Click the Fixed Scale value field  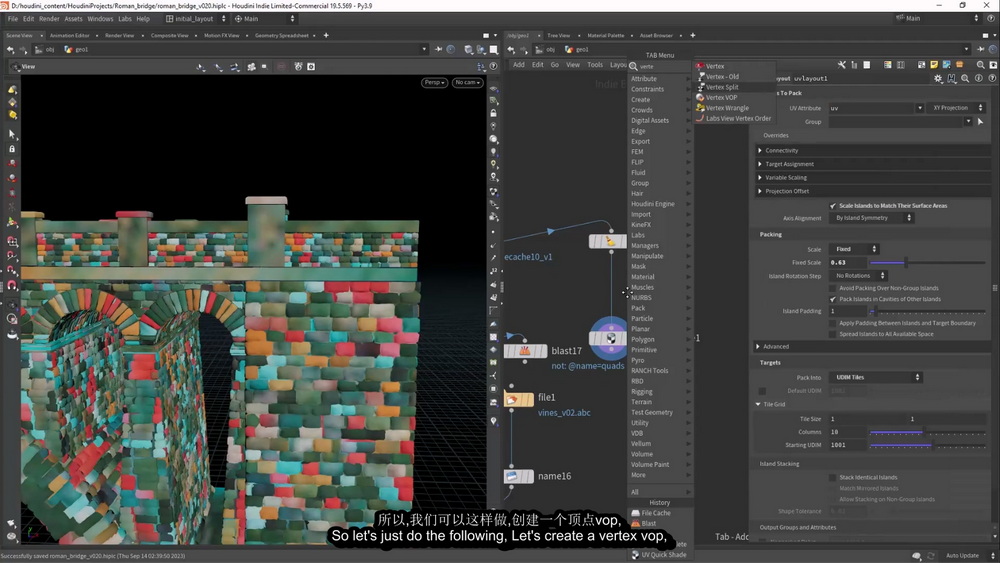(848, 263)
